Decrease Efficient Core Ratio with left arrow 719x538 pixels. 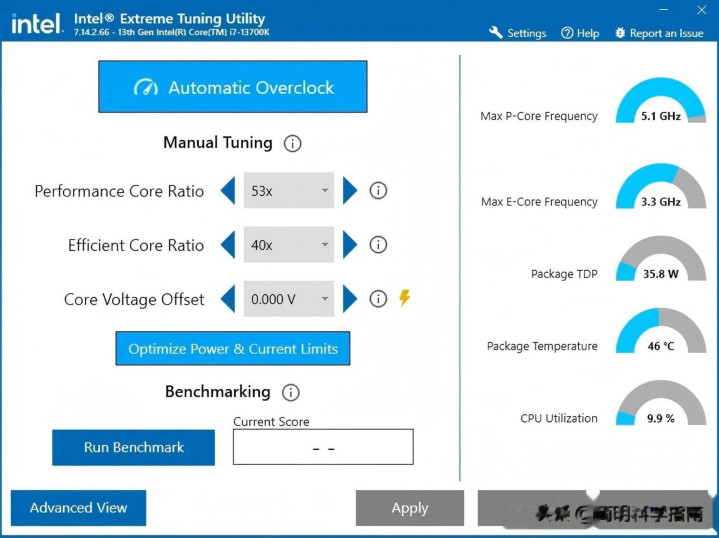tap(228, 244)
